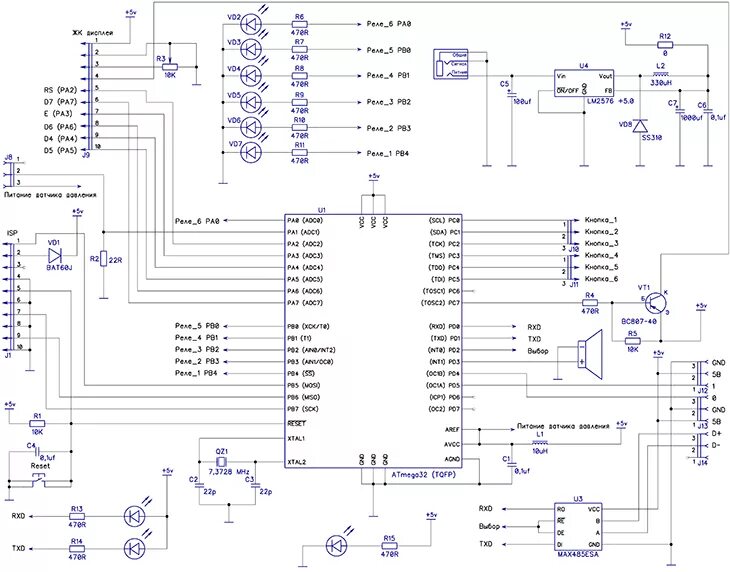The height and width of the screenshot is (572, 730).
Task: Click the 'AREF' pin label
Action: coord(453,430)
